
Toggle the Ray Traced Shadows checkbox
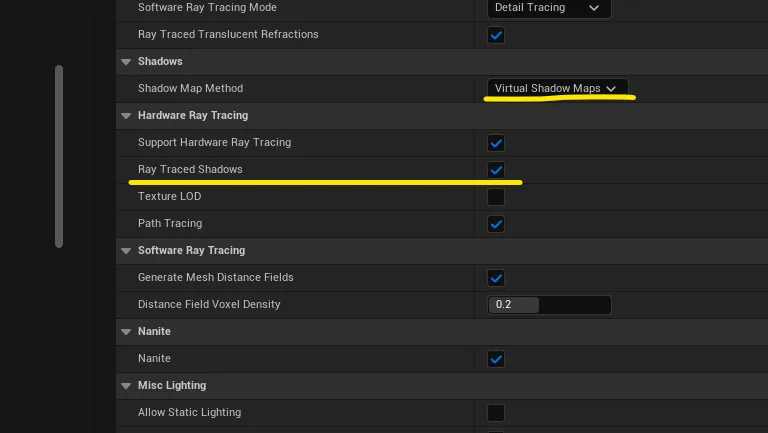pyautogui.click(x=496, y=170)
